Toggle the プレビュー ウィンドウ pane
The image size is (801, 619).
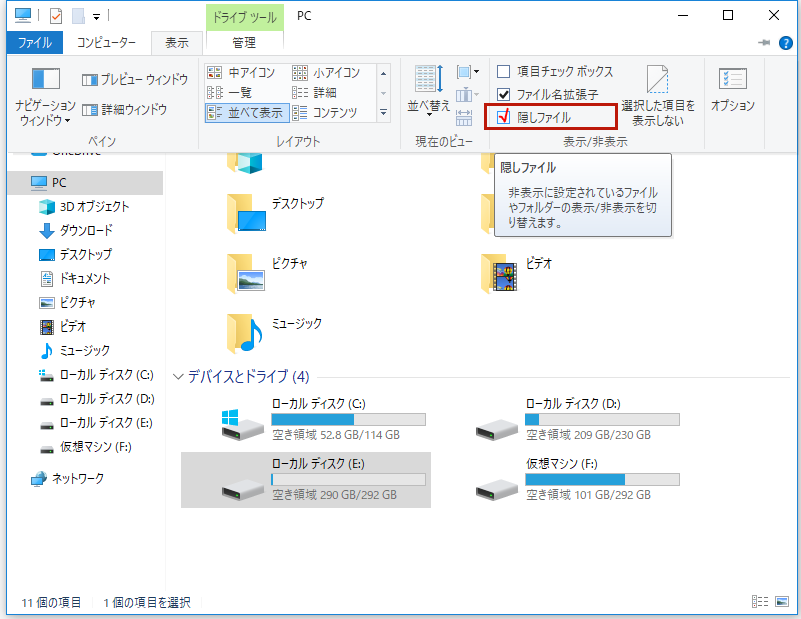point(135,79)
